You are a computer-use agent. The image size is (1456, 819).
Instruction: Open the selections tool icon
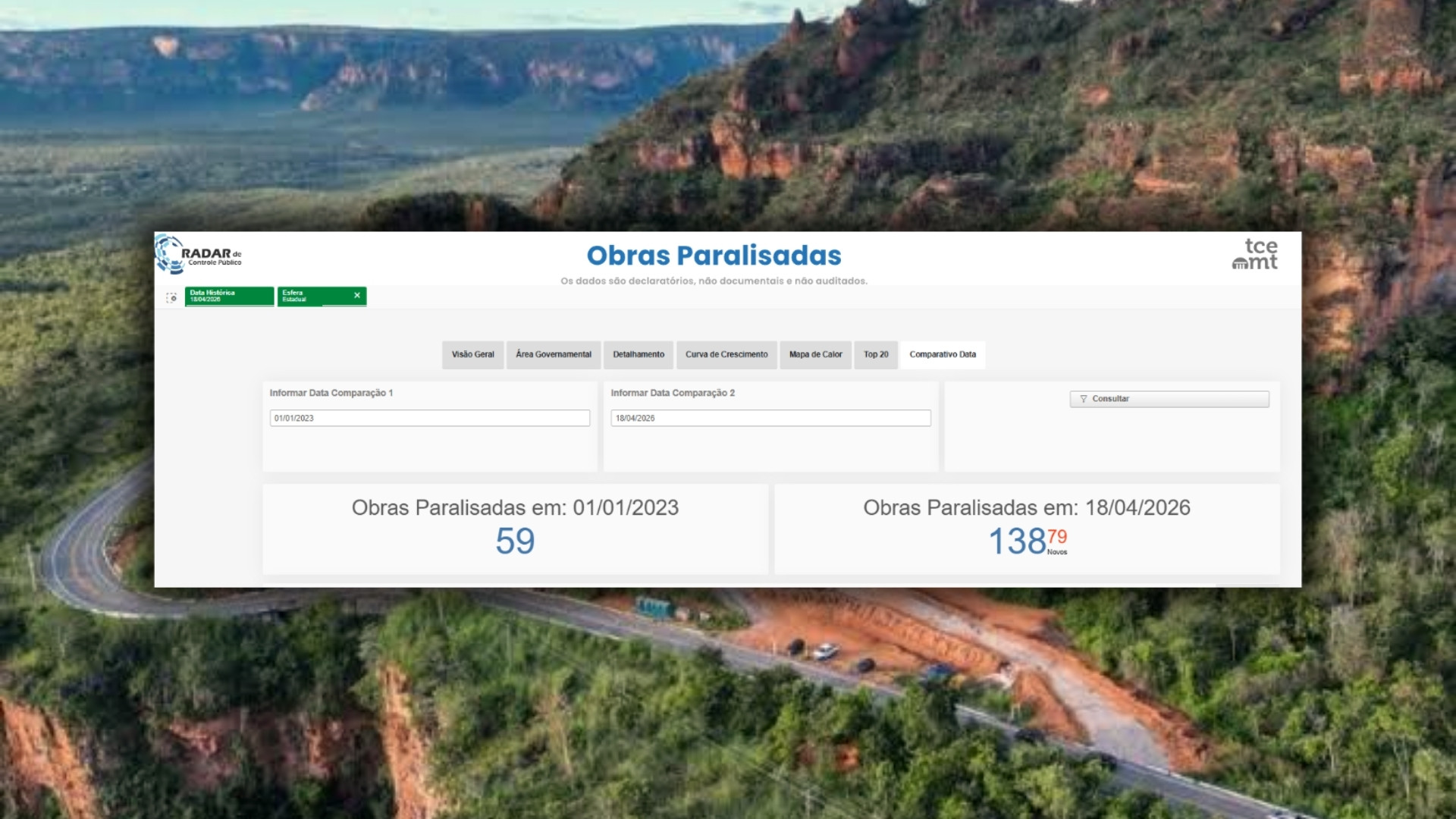click(172, 297)
